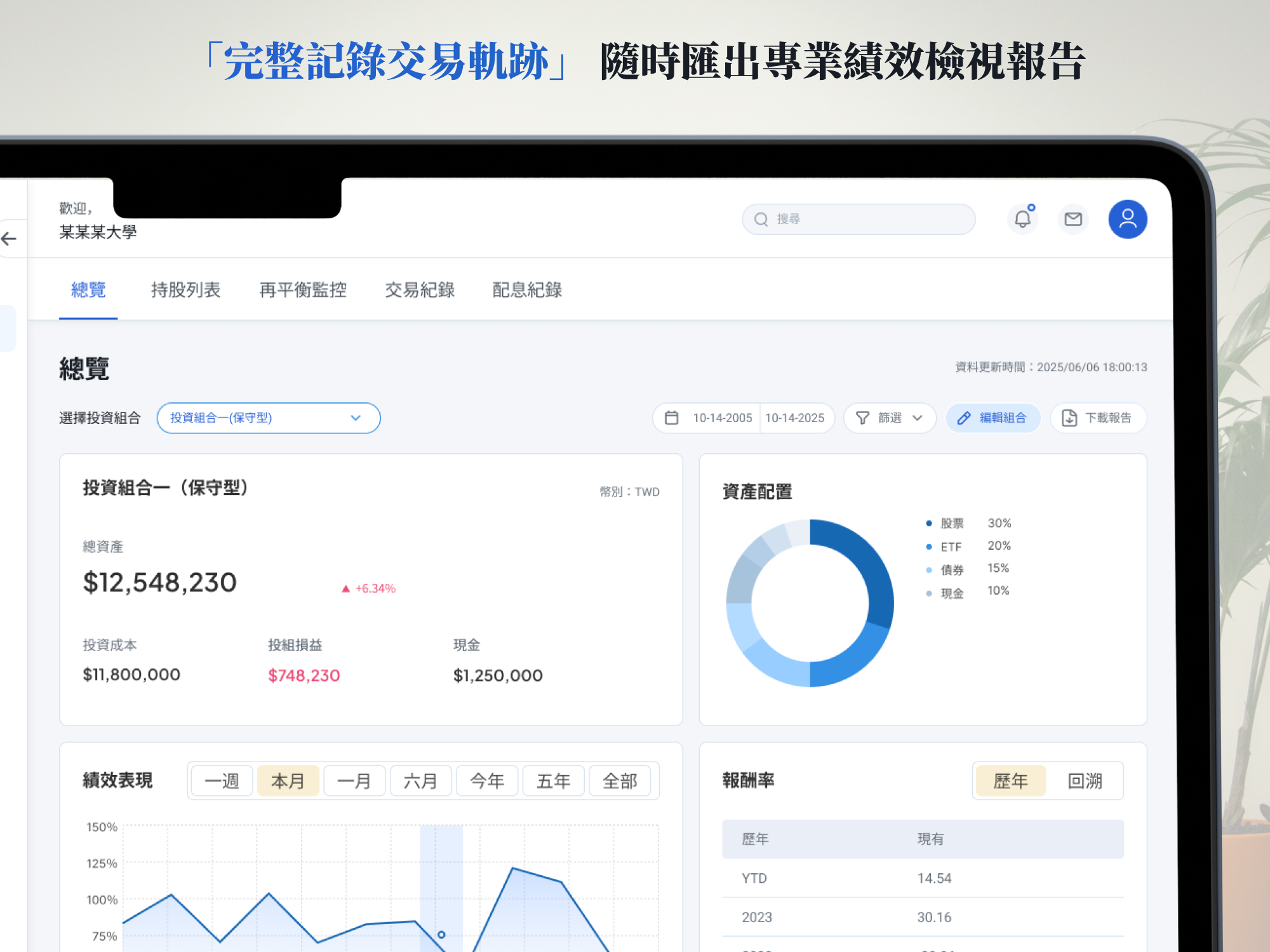Click the YTD return row
The height and width of the screenshot is (952, 1270).
[x=923, y=878]
